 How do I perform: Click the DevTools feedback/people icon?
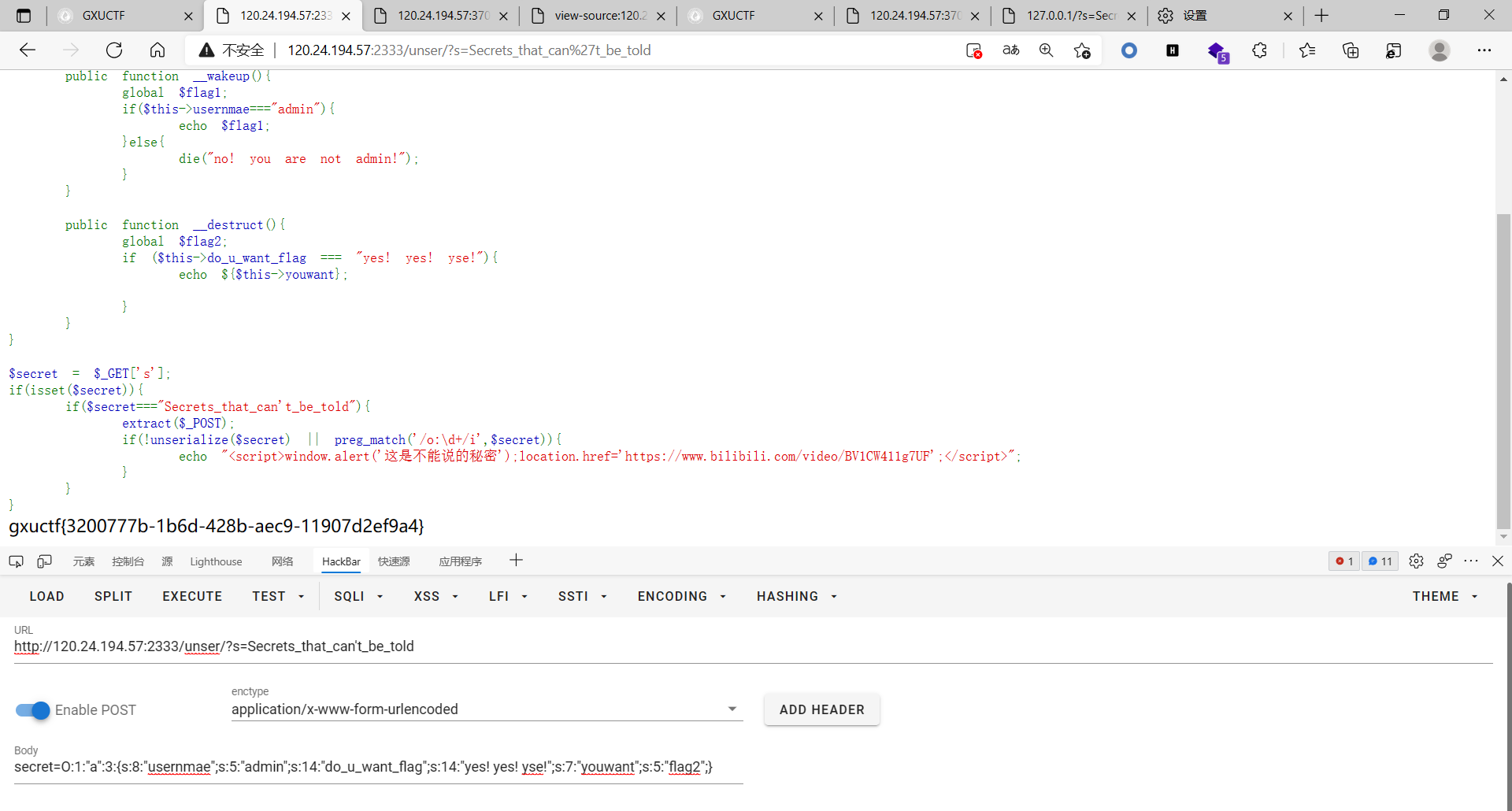click(1444, 561)
